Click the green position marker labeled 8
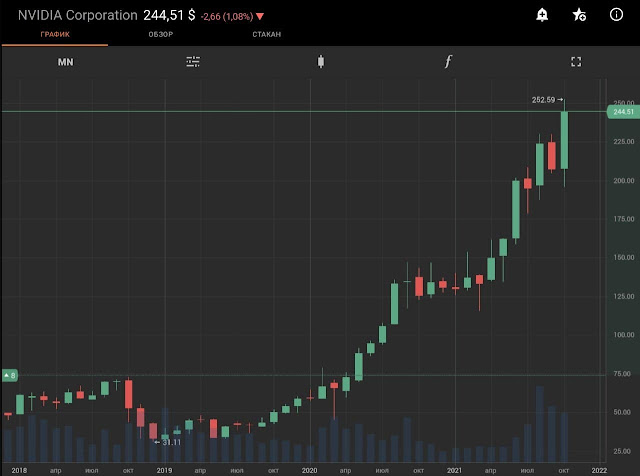Viewport: 640px width, 476px height. [10, 375]
